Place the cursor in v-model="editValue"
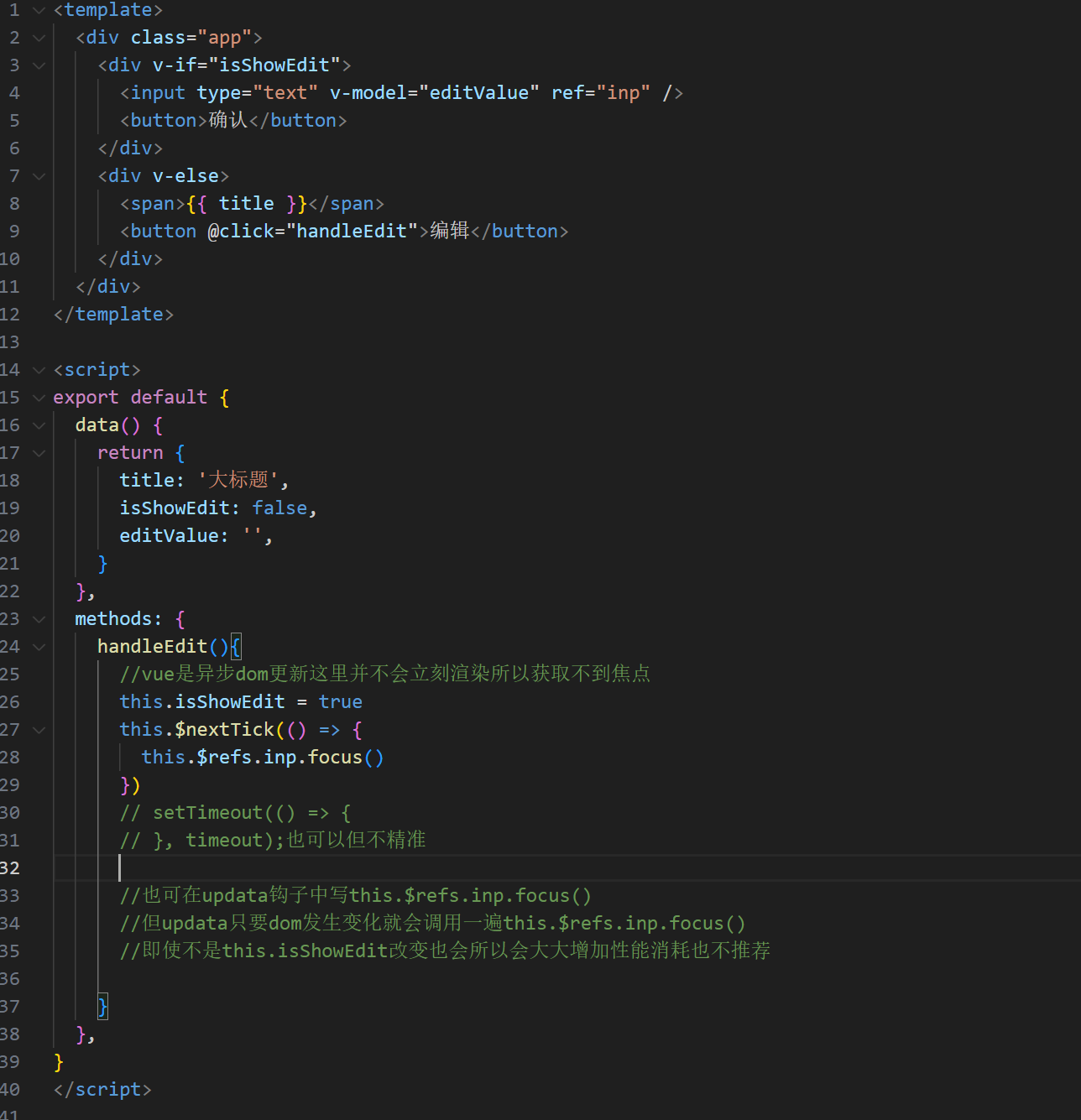The height and width of the screenshot is (1120, 1081). click(435, 93)
